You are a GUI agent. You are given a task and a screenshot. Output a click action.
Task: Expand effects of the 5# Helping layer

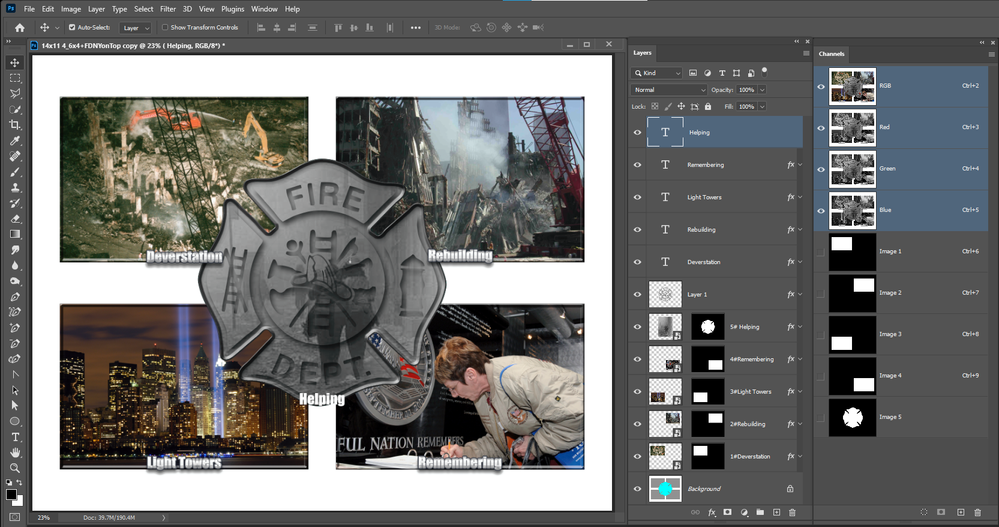[x=800, y=327]
